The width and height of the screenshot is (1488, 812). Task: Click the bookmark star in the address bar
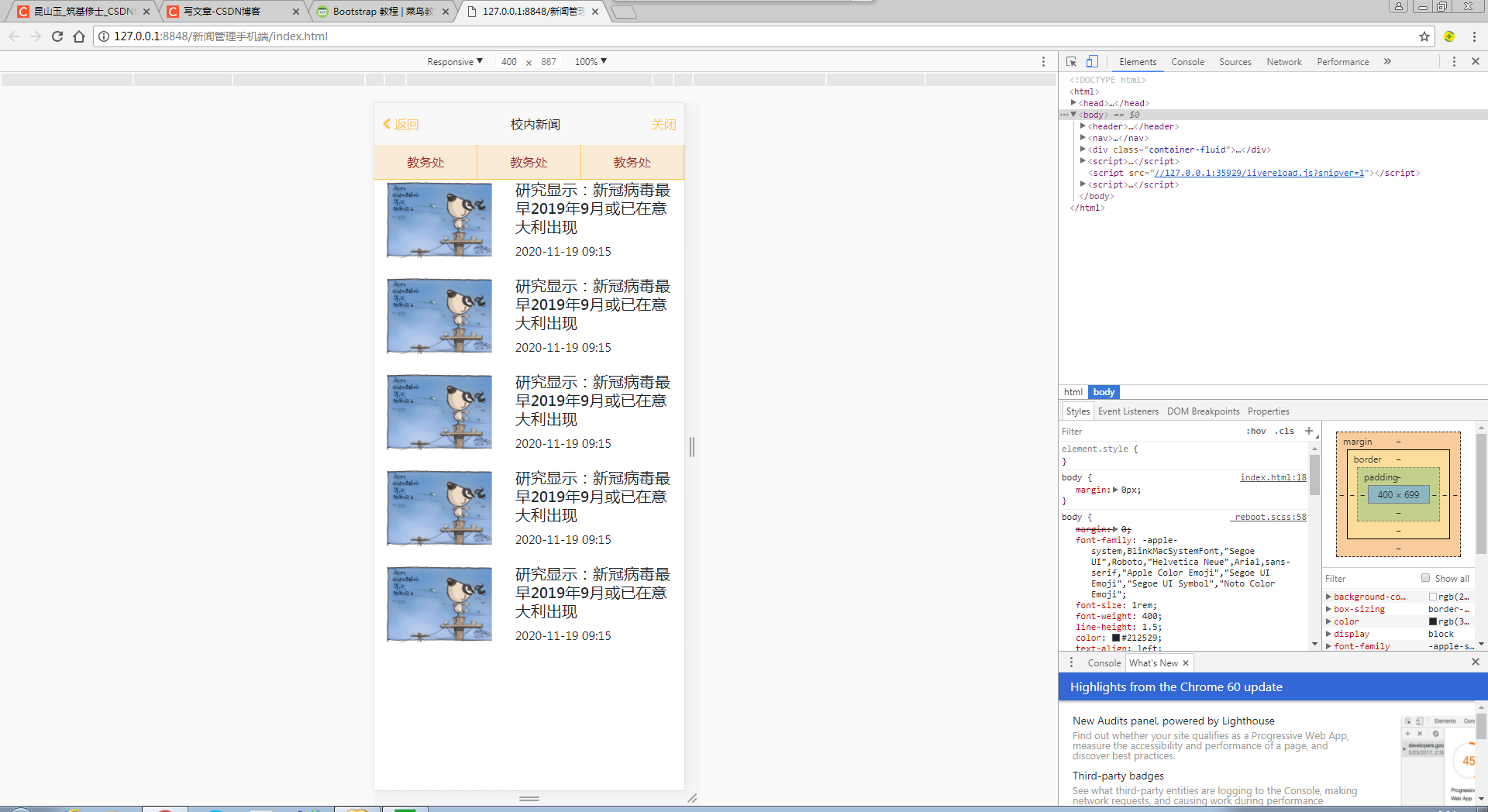pyautogui.click(x=1424, y=36)
